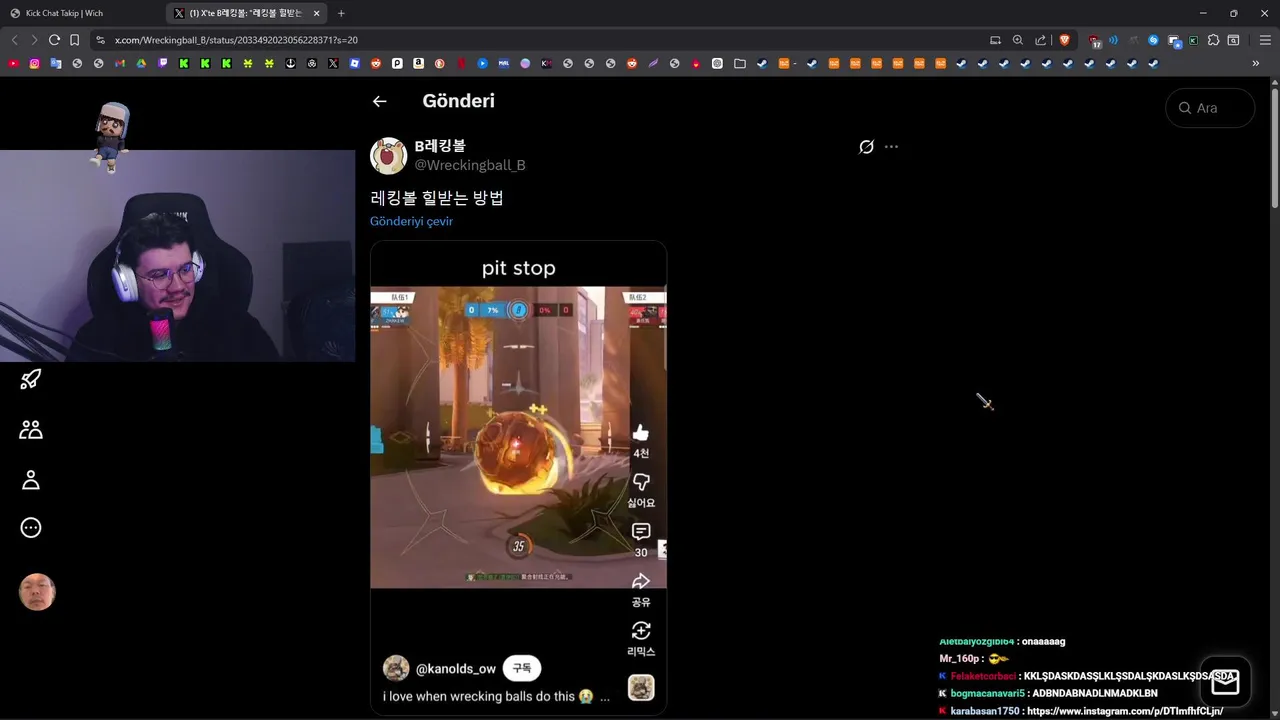The height and width of the screenshot is (720, 1280).
Task: Click the bookmark page icon in toolbar
Action: [75, 40]
